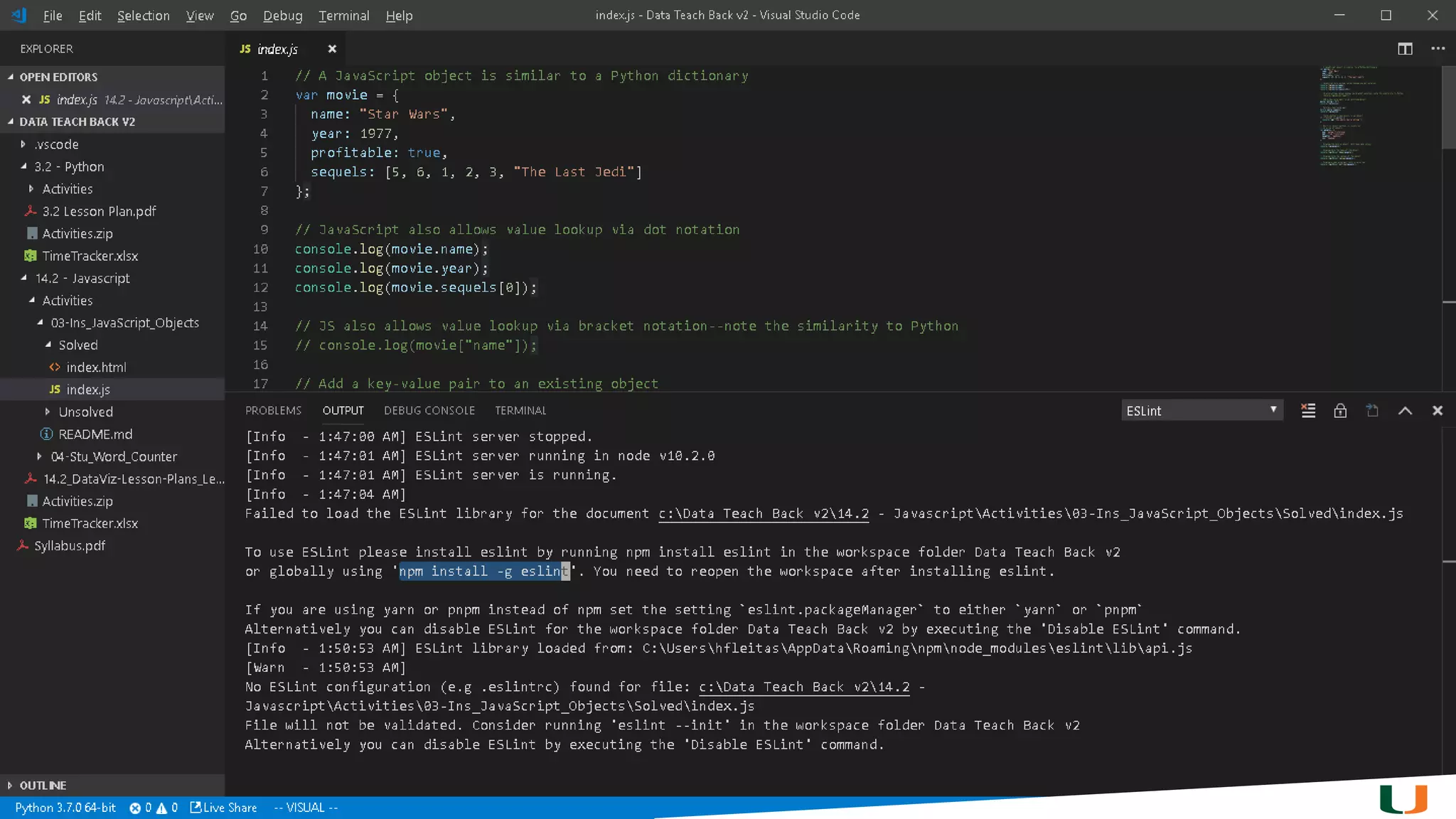
Task: Collapse the 14.2 - Javascript folder
Action: [82, 278]
